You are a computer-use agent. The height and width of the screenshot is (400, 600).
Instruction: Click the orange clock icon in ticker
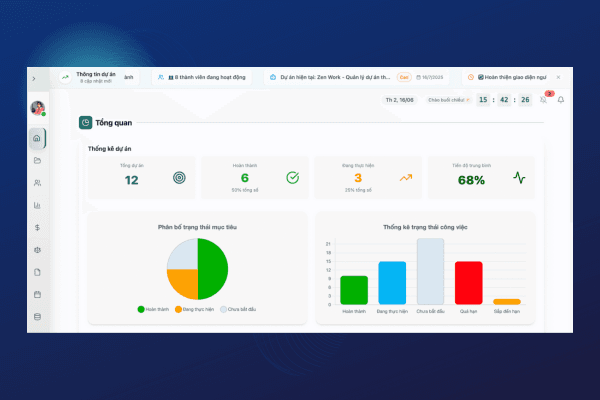coord(471,77)
